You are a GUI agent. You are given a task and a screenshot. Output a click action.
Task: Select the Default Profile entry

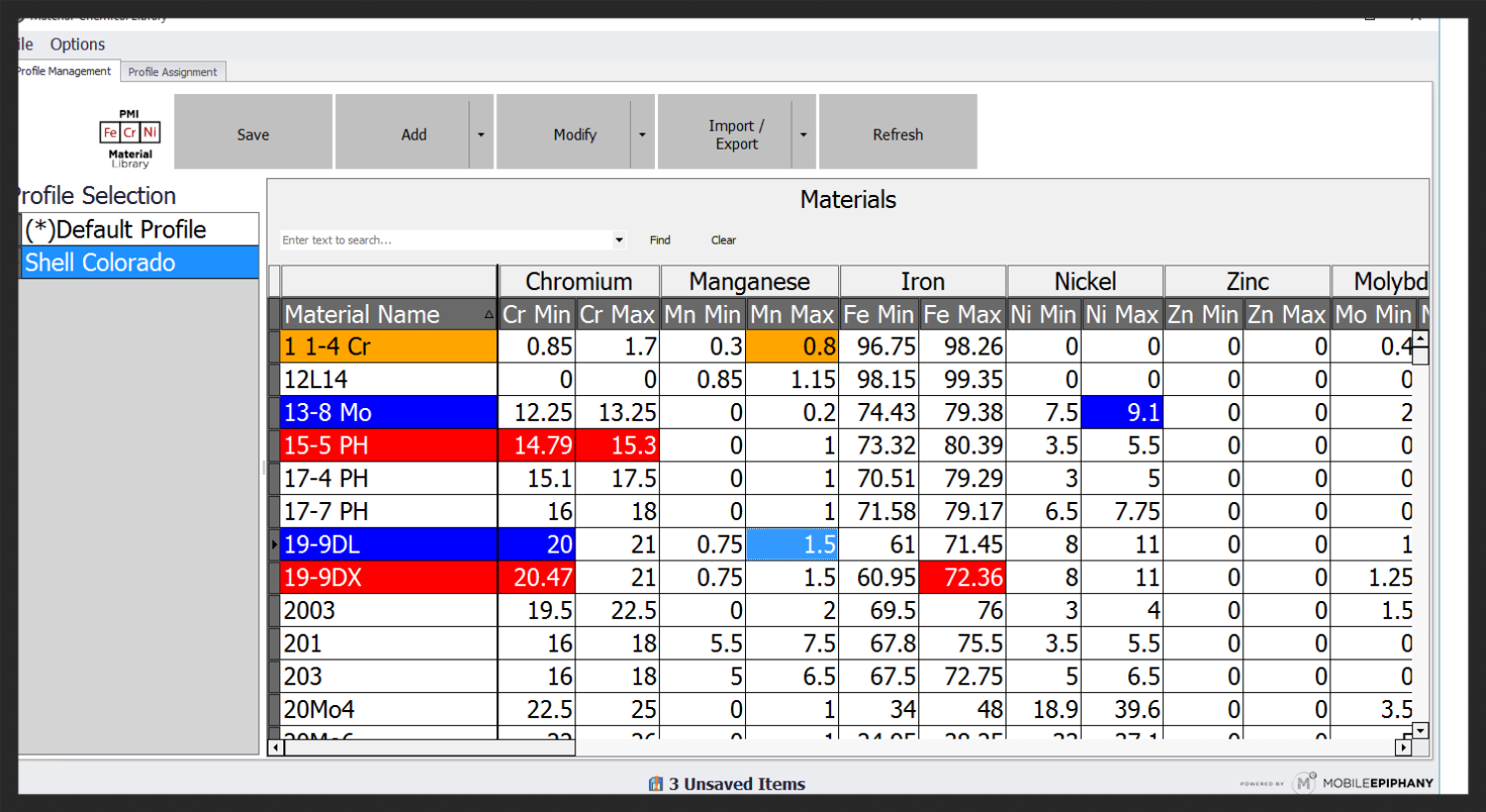click(x=139, y=230)
